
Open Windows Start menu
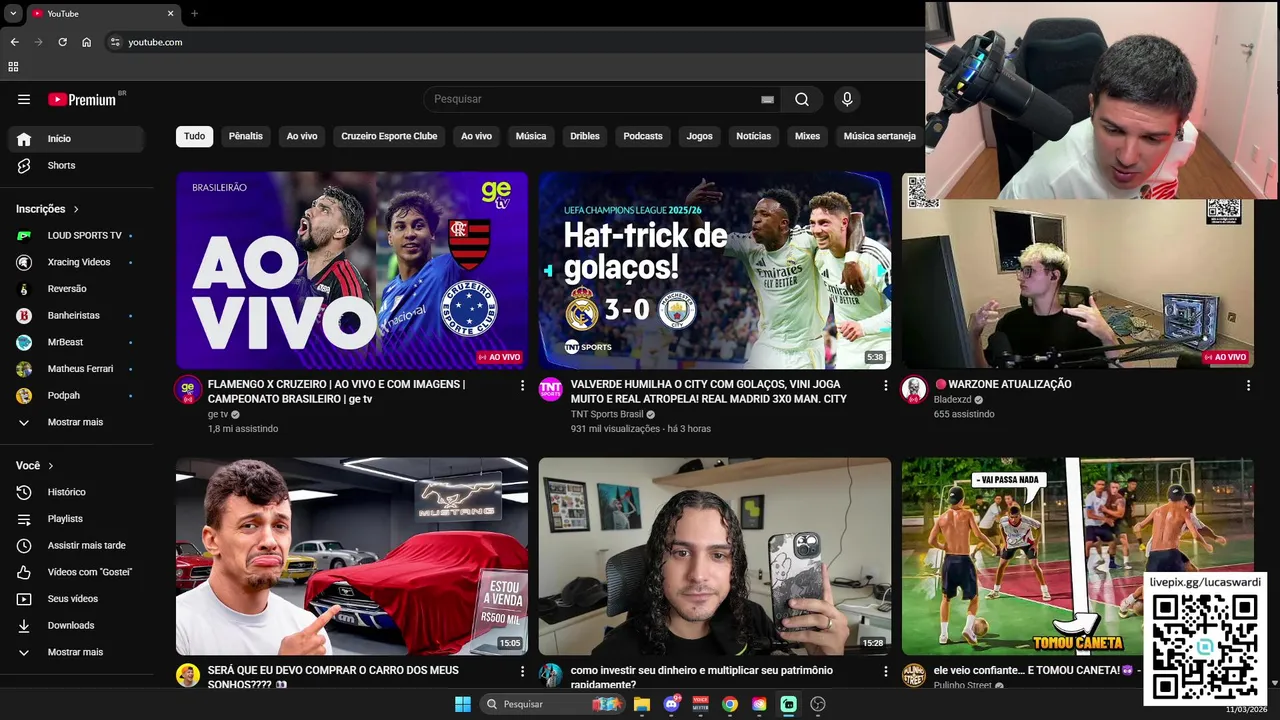click(463, 704)
